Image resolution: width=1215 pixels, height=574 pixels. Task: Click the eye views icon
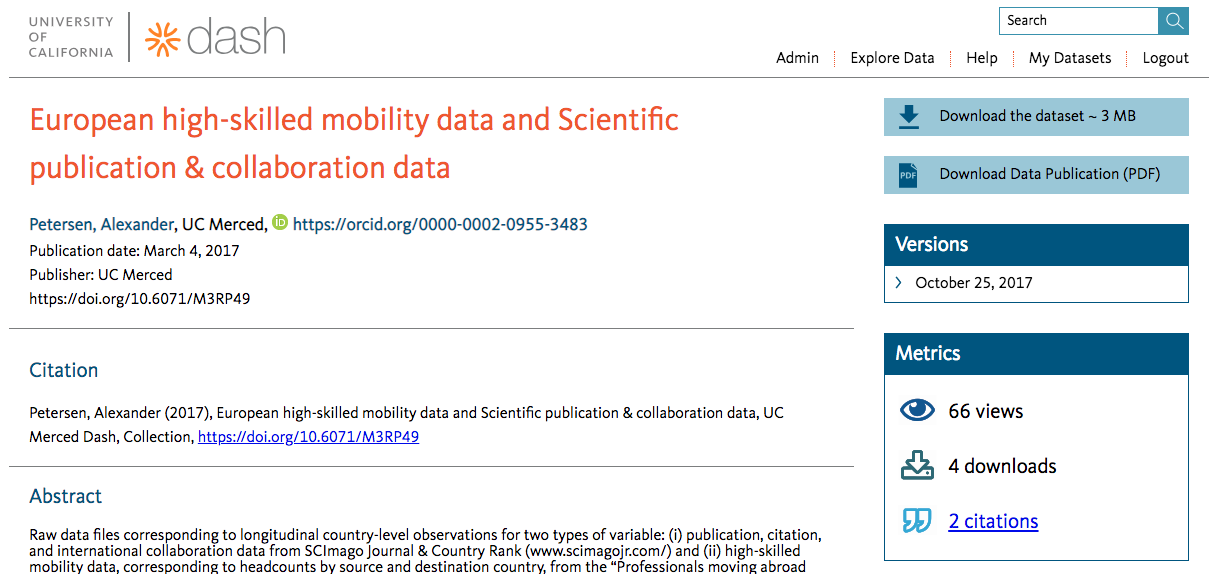917,410
